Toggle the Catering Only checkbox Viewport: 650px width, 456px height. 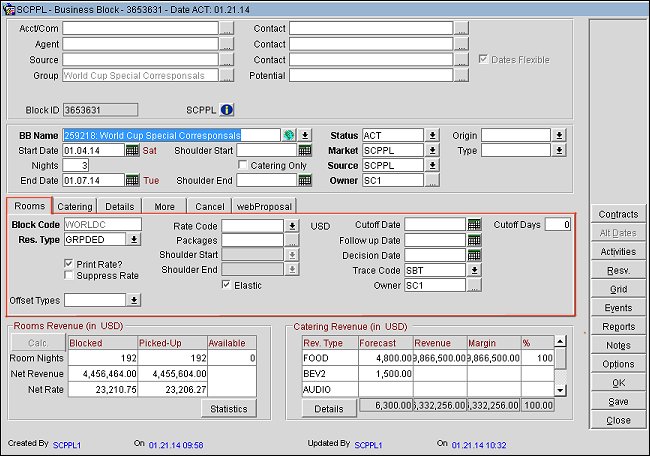pos(242,165)
